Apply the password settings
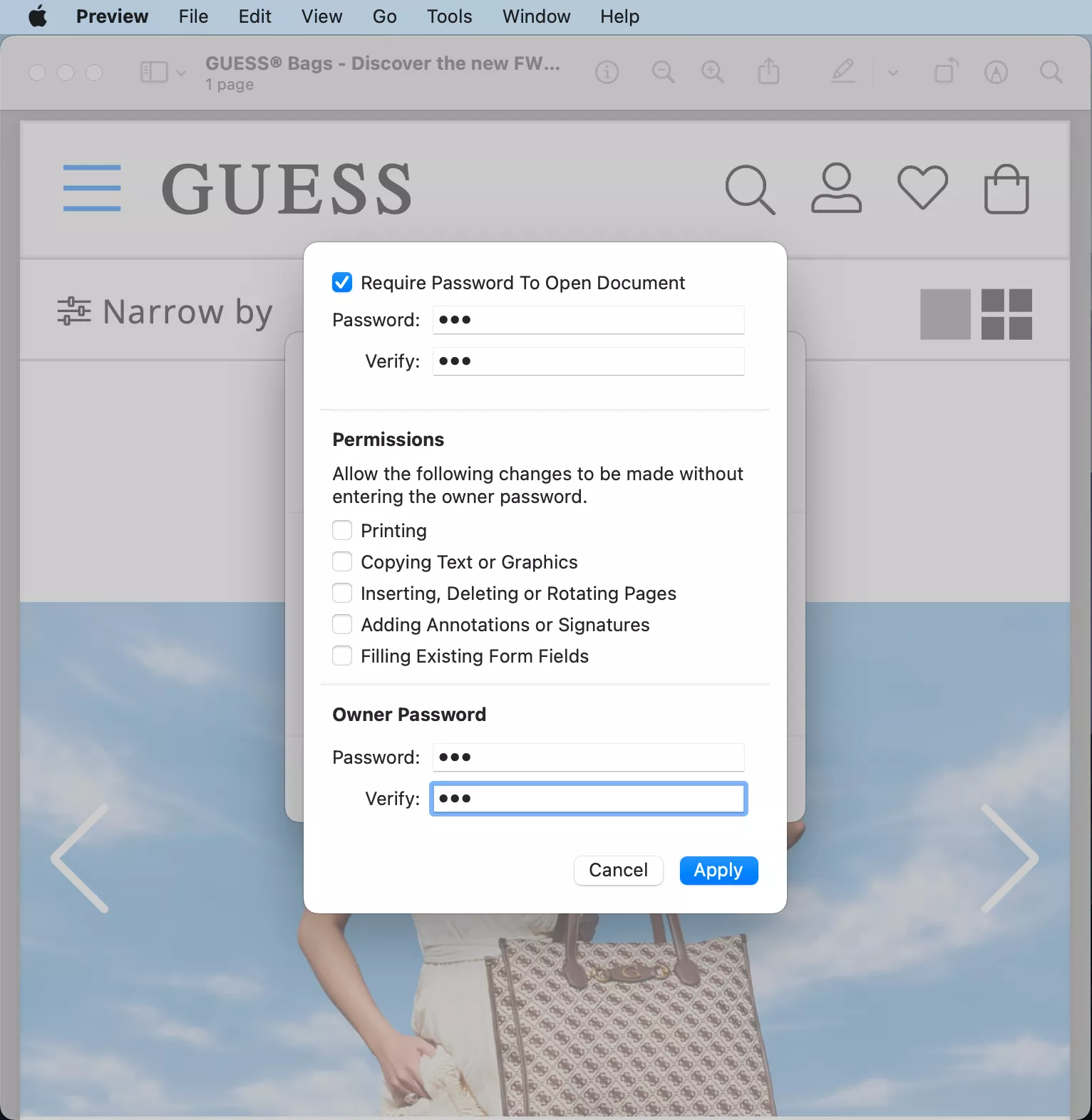 pos(718,870)
